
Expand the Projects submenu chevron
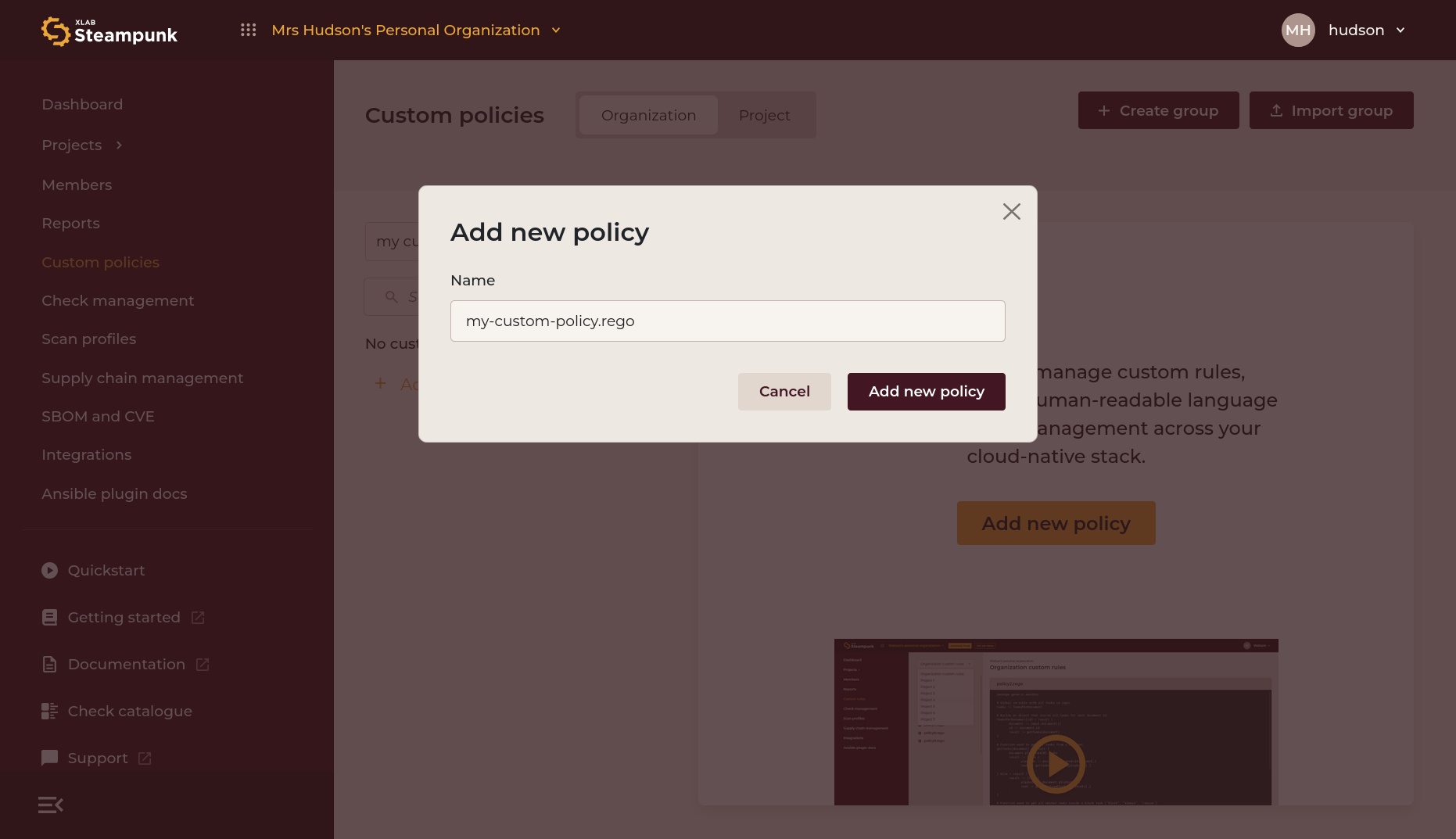tap(119, 145)
